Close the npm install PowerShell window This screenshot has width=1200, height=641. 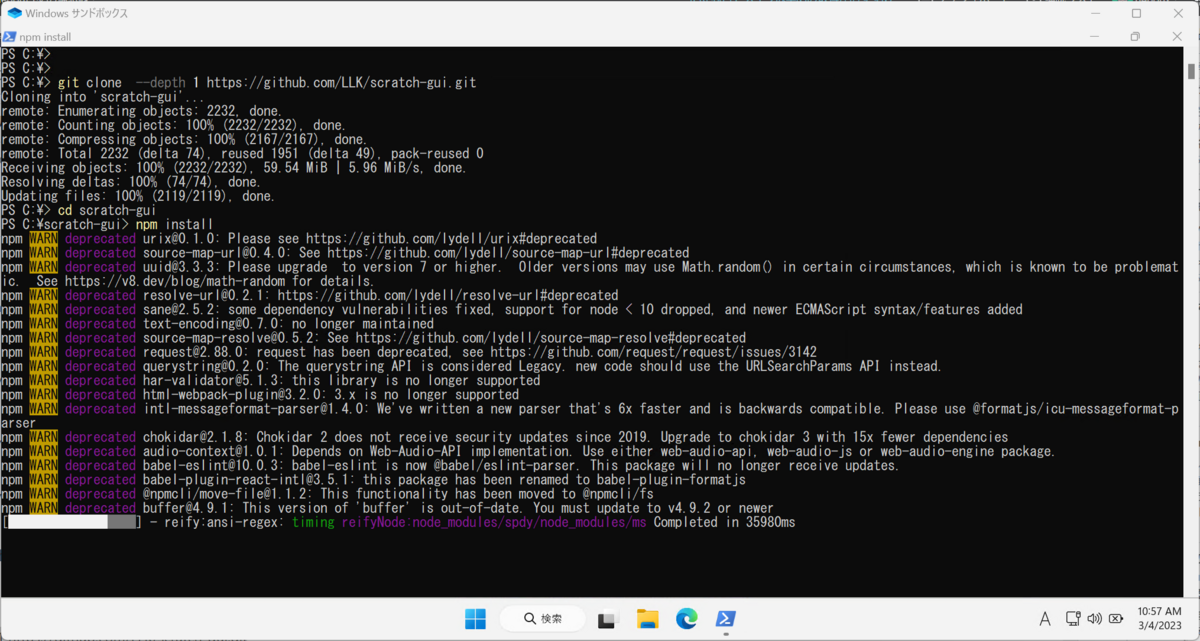point(1176,37)
